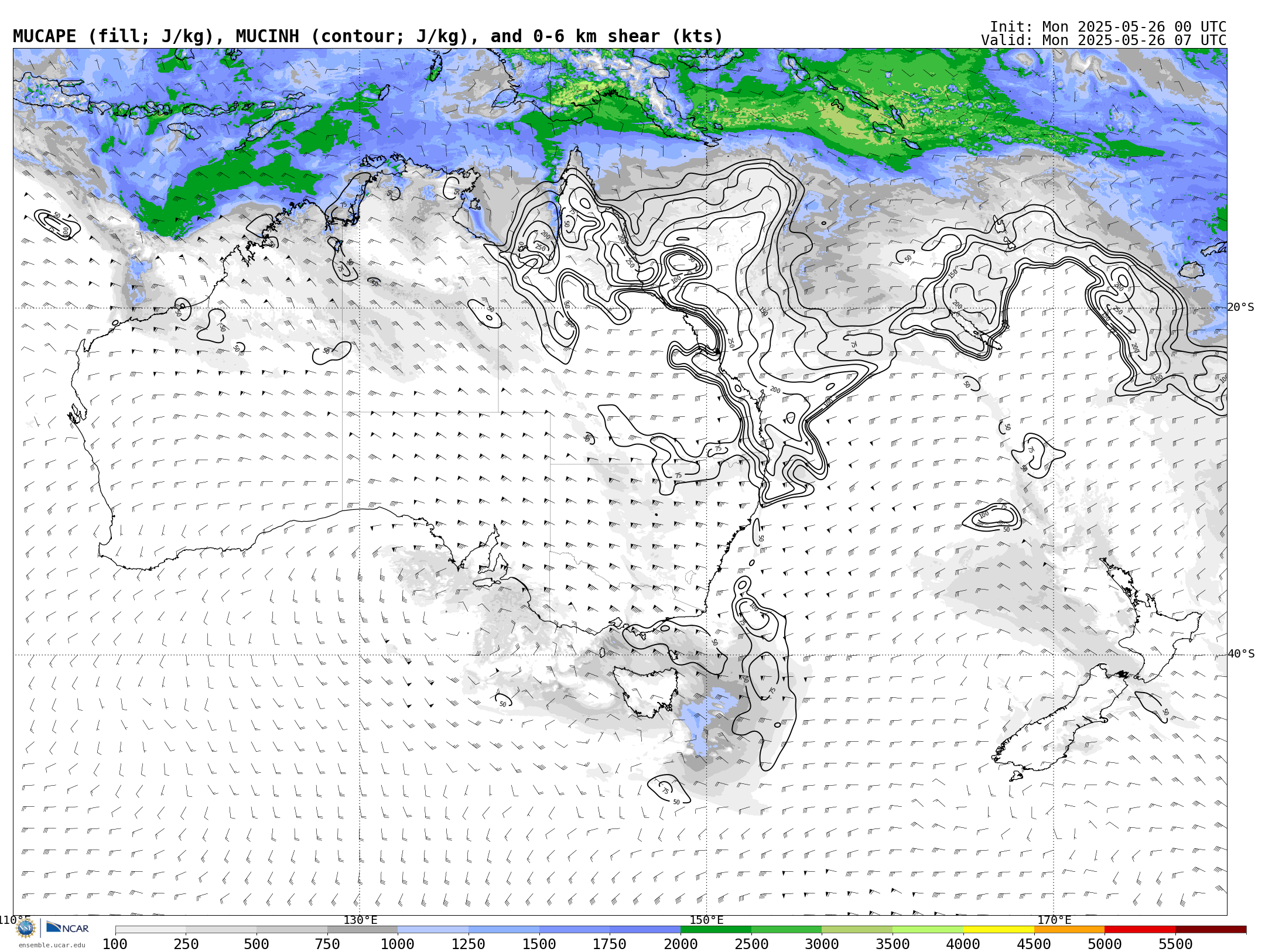This screenshot has height=952, width=1265.
Task: Click the 150°E longitude label
Action: (706, 920)
